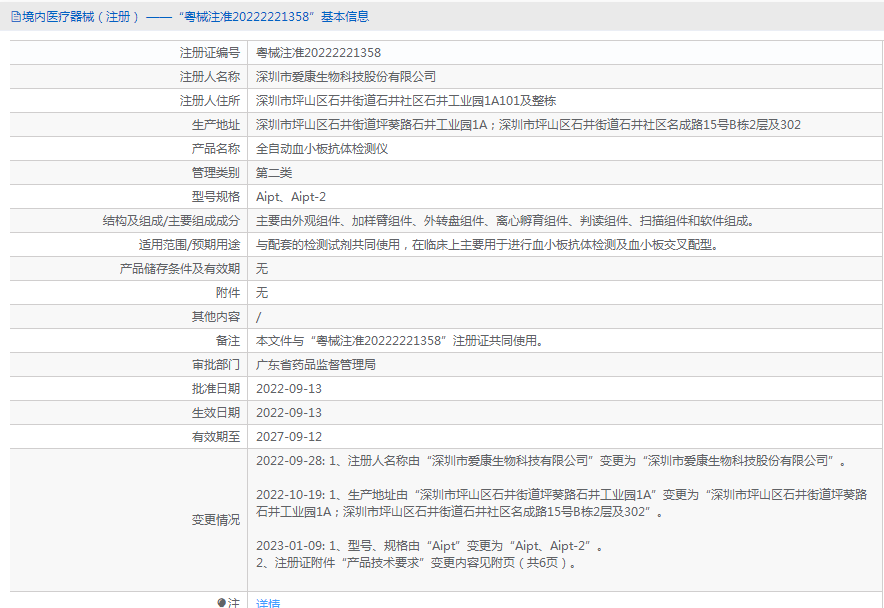Select registrant name 深圳市爱康生物科技股份有限公司

coord(346,77)
